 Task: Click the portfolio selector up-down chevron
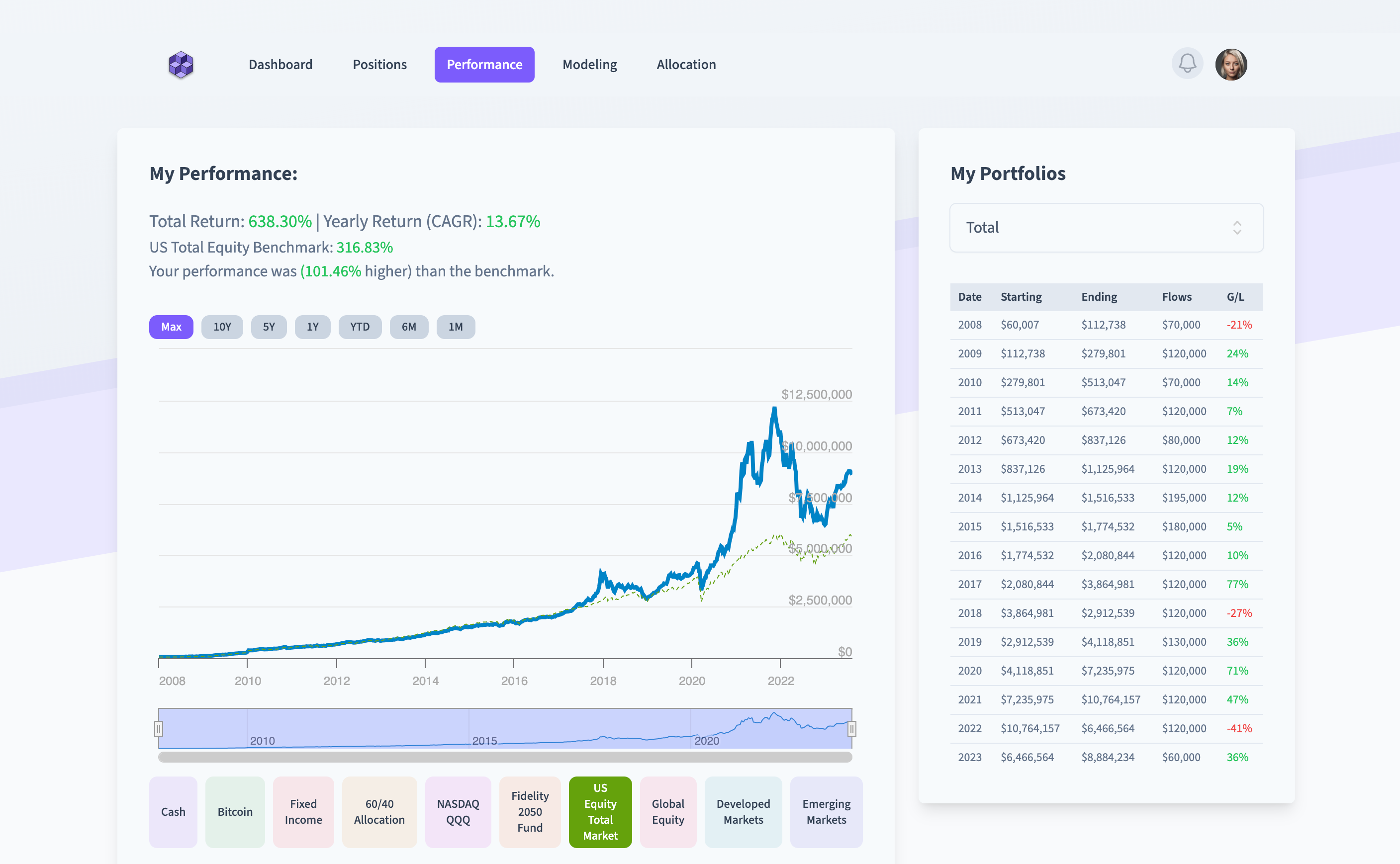(1237, 228)
